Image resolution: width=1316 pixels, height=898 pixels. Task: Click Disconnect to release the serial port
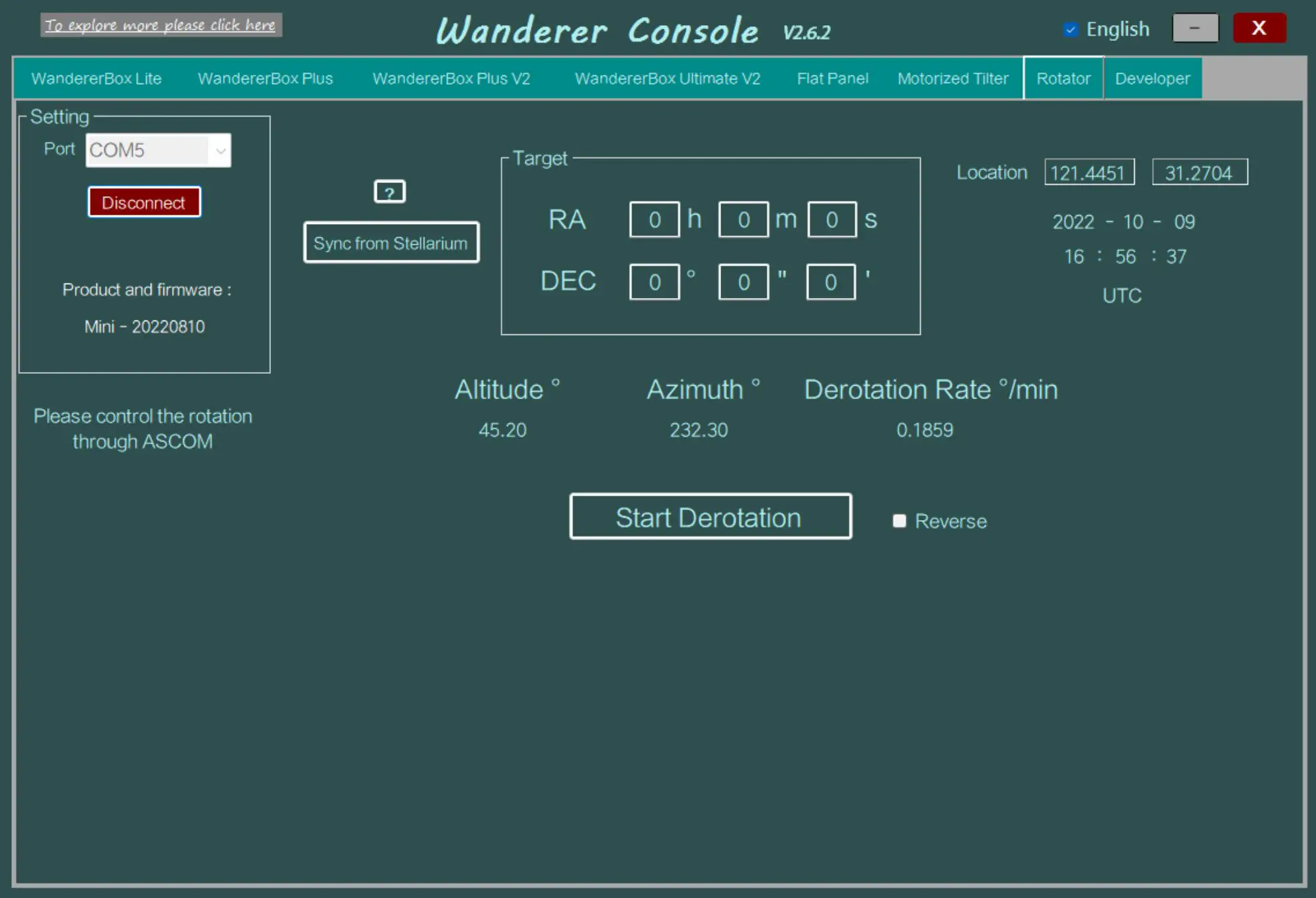coord(143,202)
